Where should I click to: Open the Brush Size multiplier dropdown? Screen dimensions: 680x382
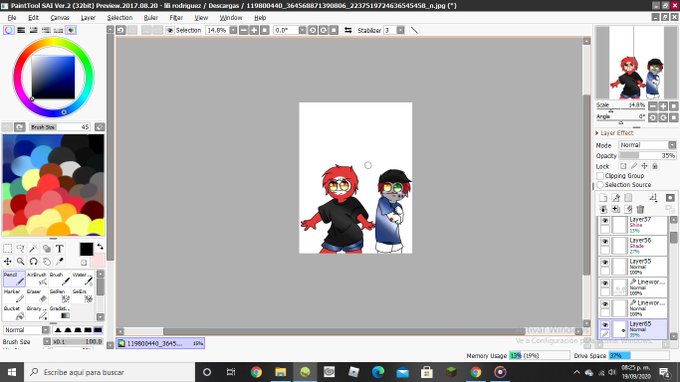(x=47, y=342)
